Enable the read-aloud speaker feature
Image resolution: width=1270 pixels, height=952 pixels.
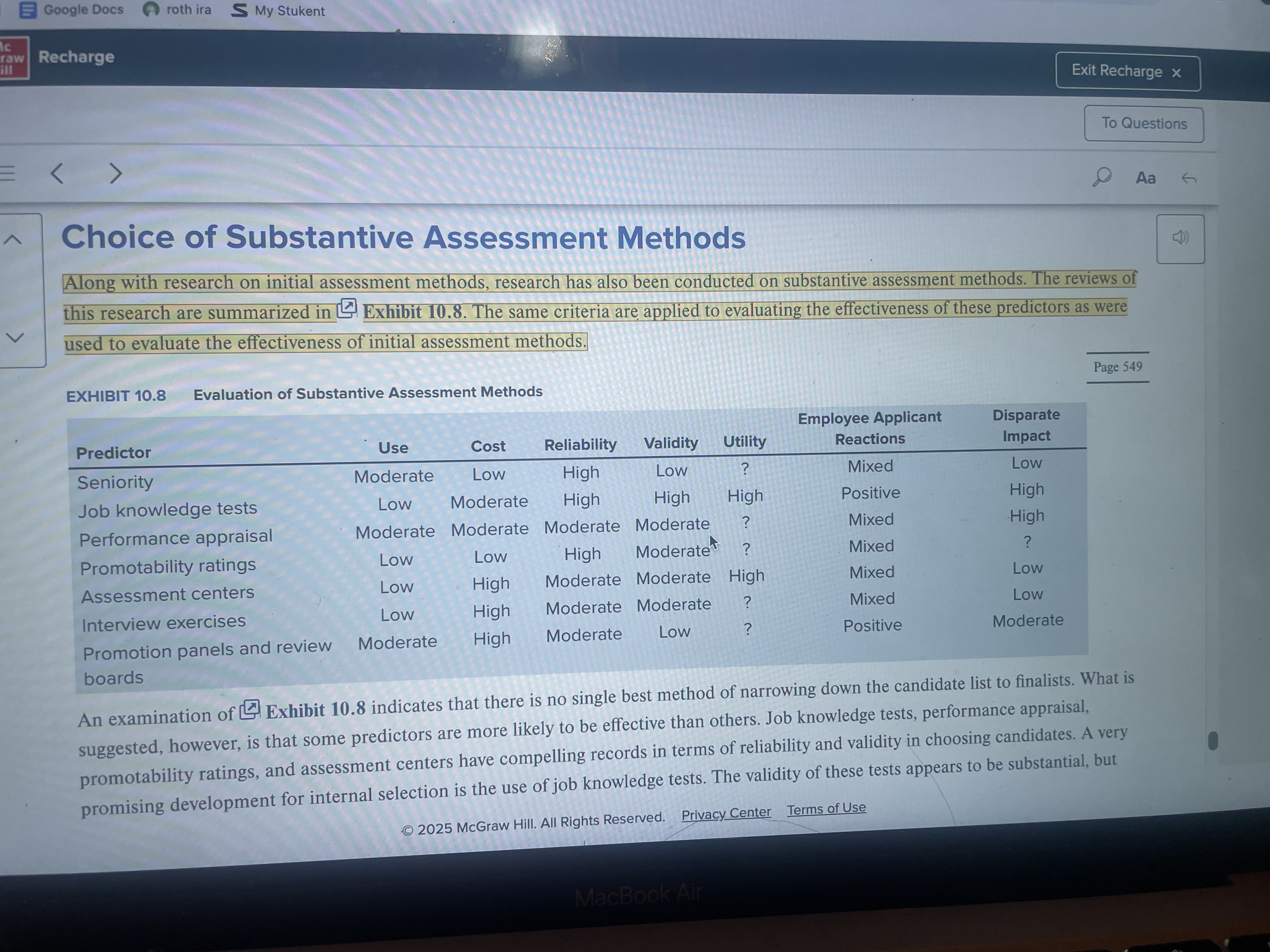tap(1180, 238)
